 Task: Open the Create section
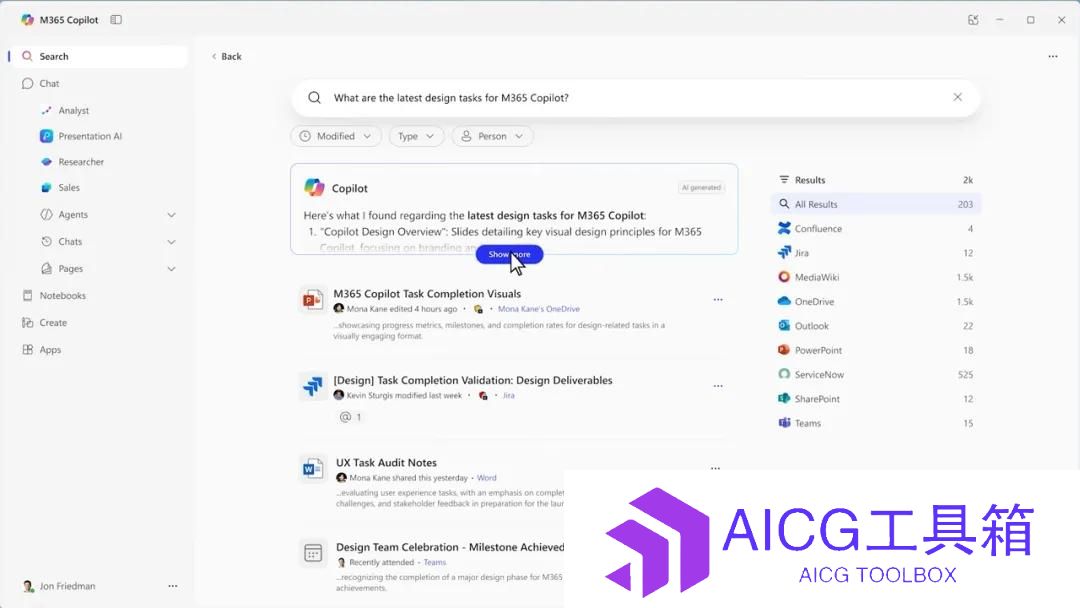52,322
